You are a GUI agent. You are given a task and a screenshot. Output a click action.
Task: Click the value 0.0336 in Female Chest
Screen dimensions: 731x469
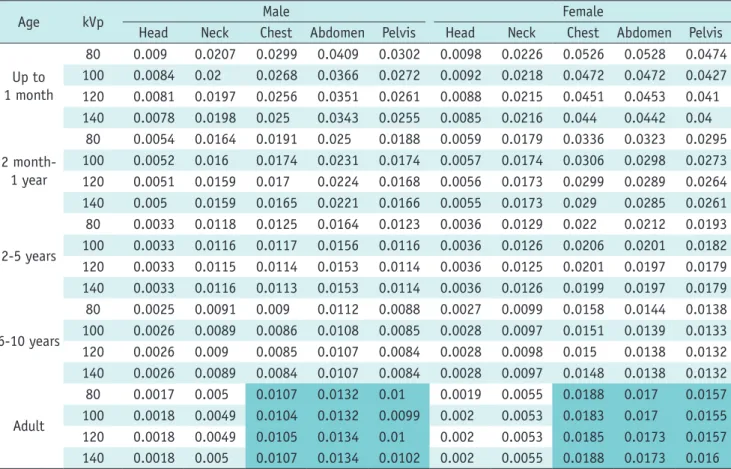point(583,139)
